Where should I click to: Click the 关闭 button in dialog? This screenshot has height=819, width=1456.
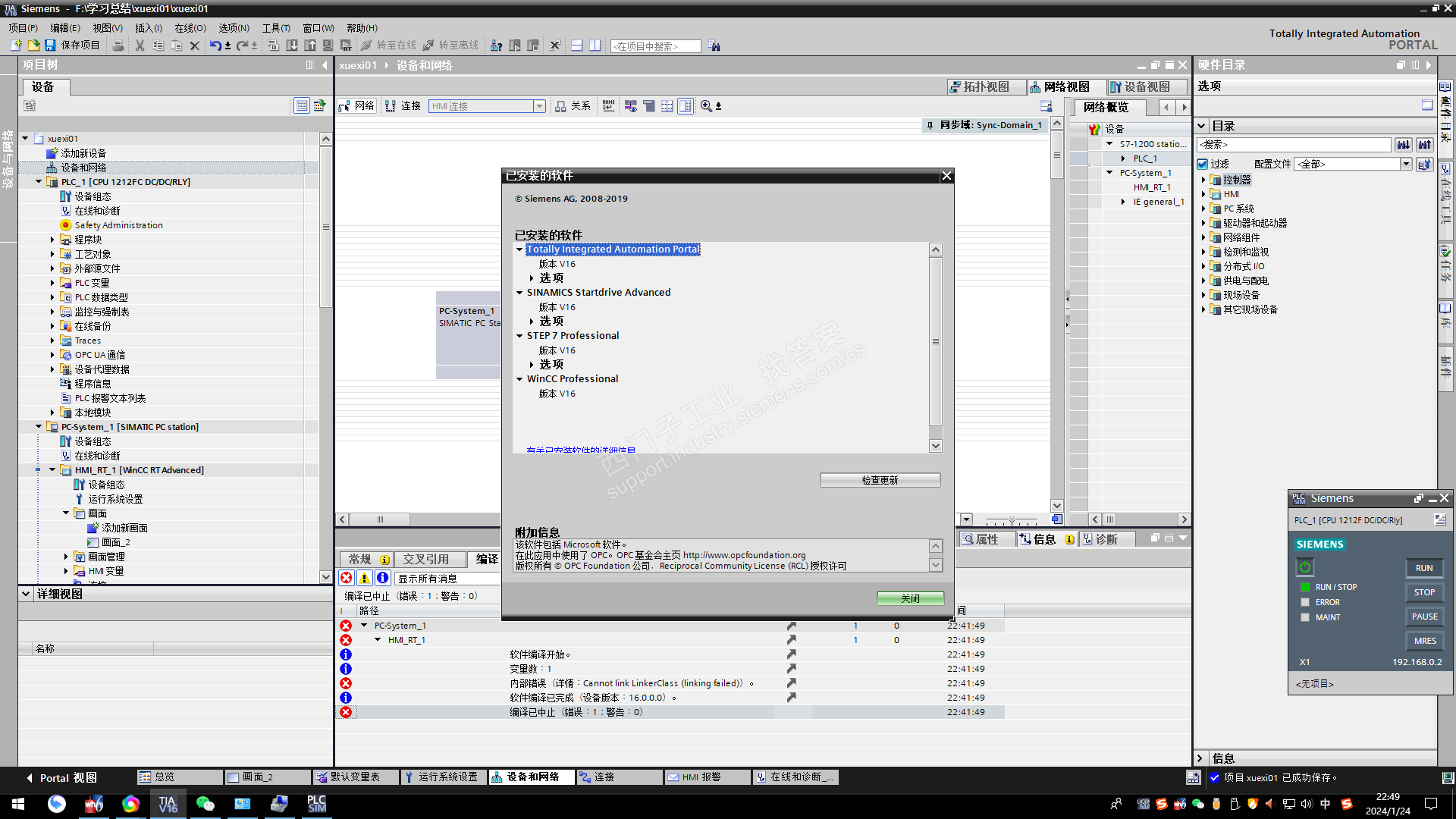point(910,598)
